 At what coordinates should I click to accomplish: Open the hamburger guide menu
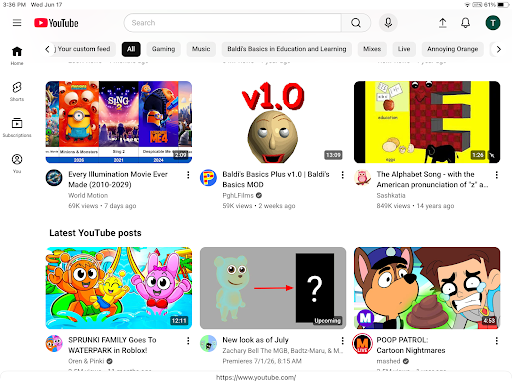click(x=17, y=23)
